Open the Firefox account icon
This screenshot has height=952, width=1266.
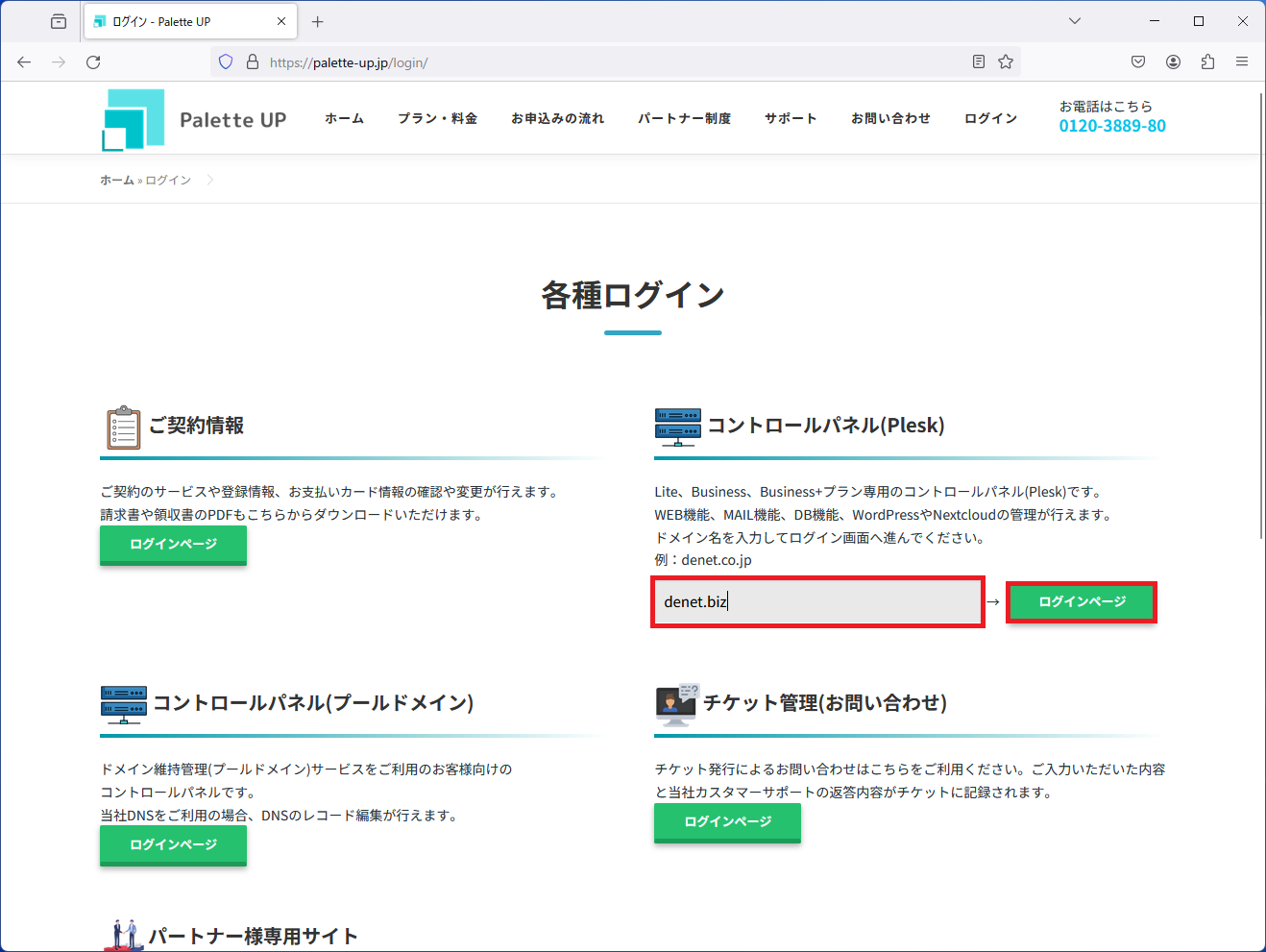point(1173,61)
